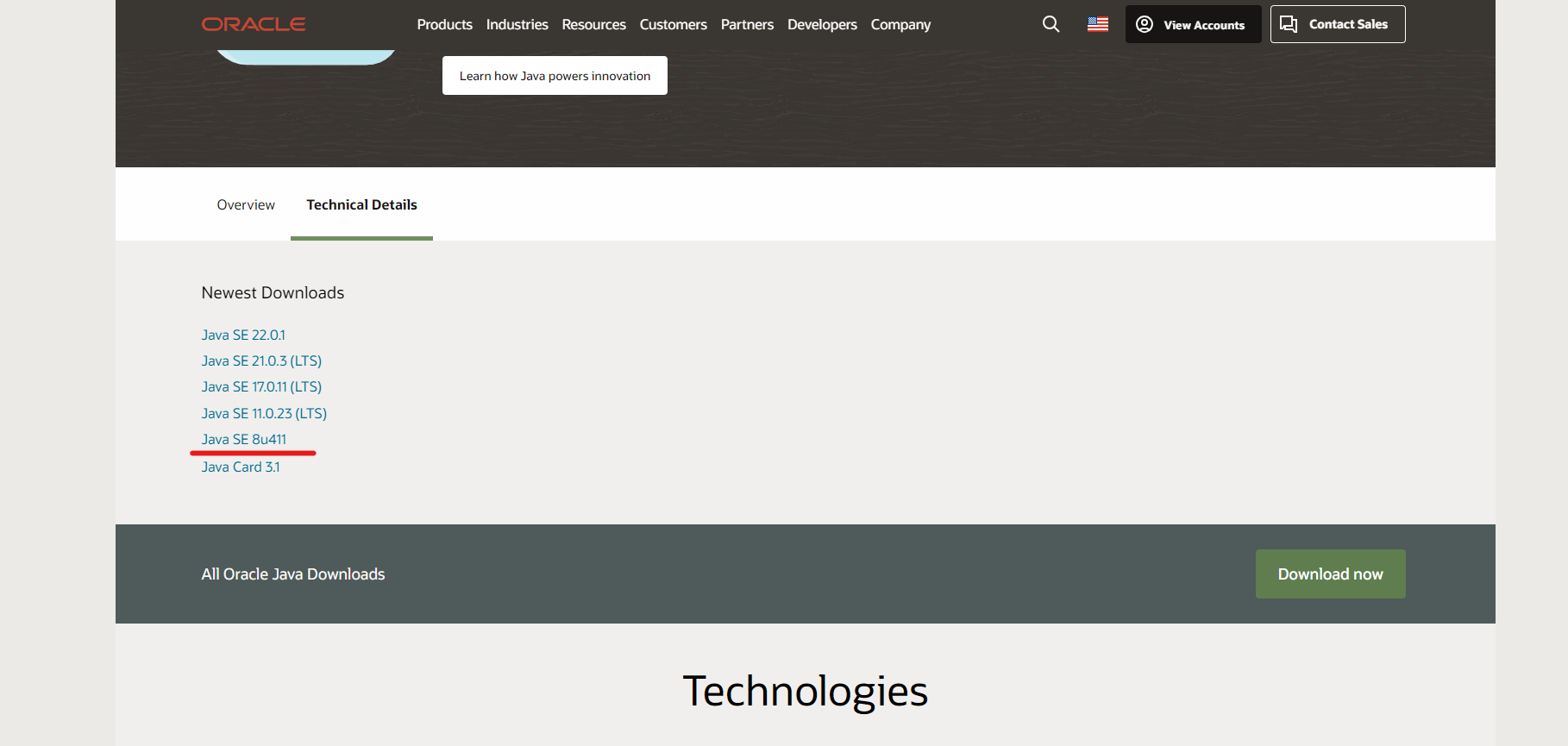Open the Java SE 11.0.23 (LTS) link
The height and width of the screenshot is (746, 1568).
pos(264,413)
